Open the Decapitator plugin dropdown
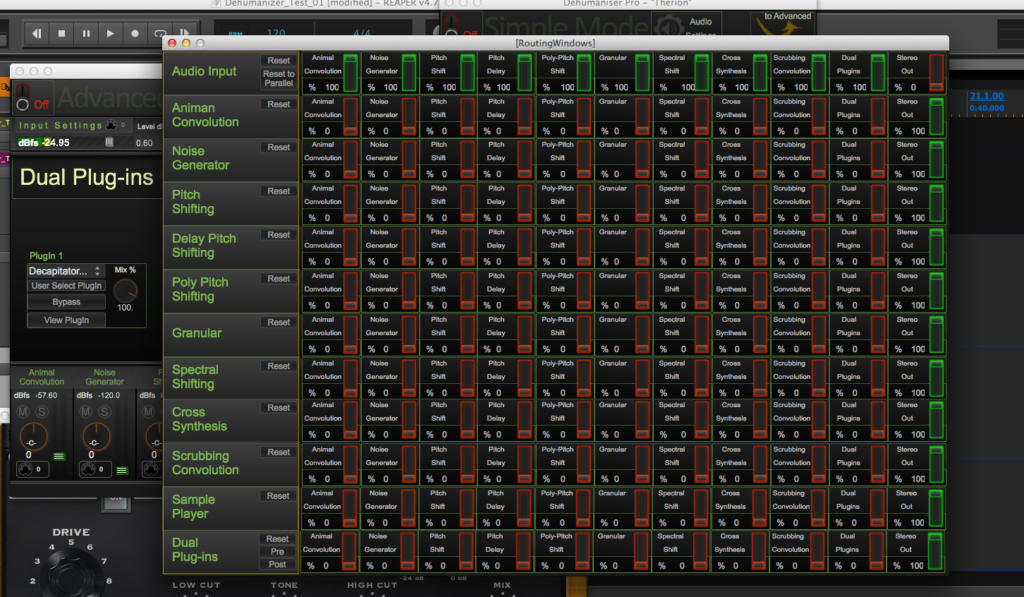The width and height of the screenshot is (1024, 597). 65,271
